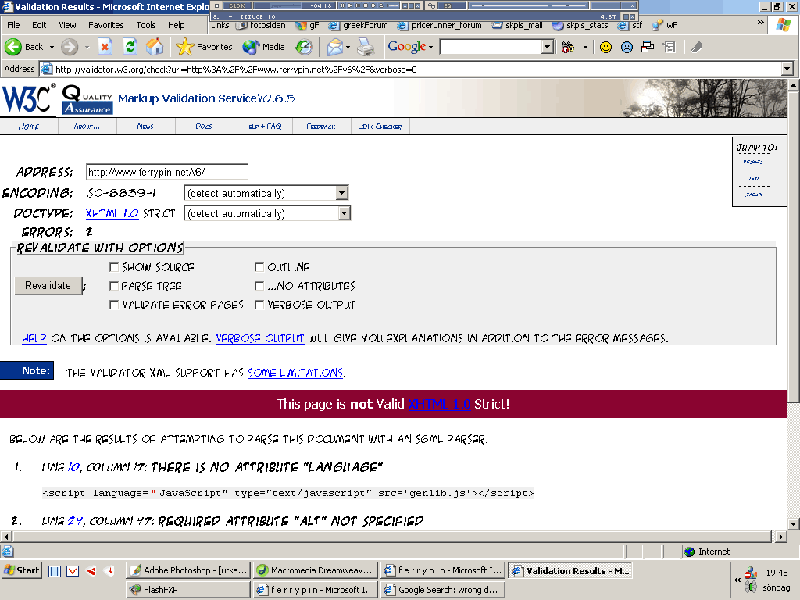
Task: Click the Google toolbar search field
Action: click(x=491, y=47)
